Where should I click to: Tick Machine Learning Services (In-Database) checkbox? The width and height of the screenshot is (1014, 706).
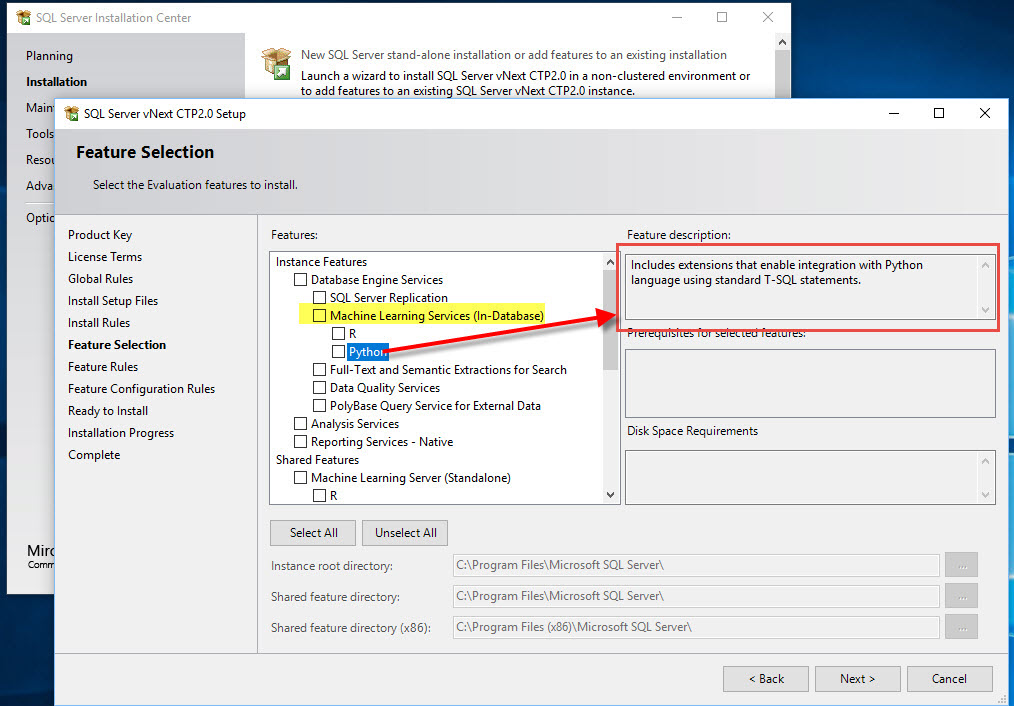click(319, 316)
